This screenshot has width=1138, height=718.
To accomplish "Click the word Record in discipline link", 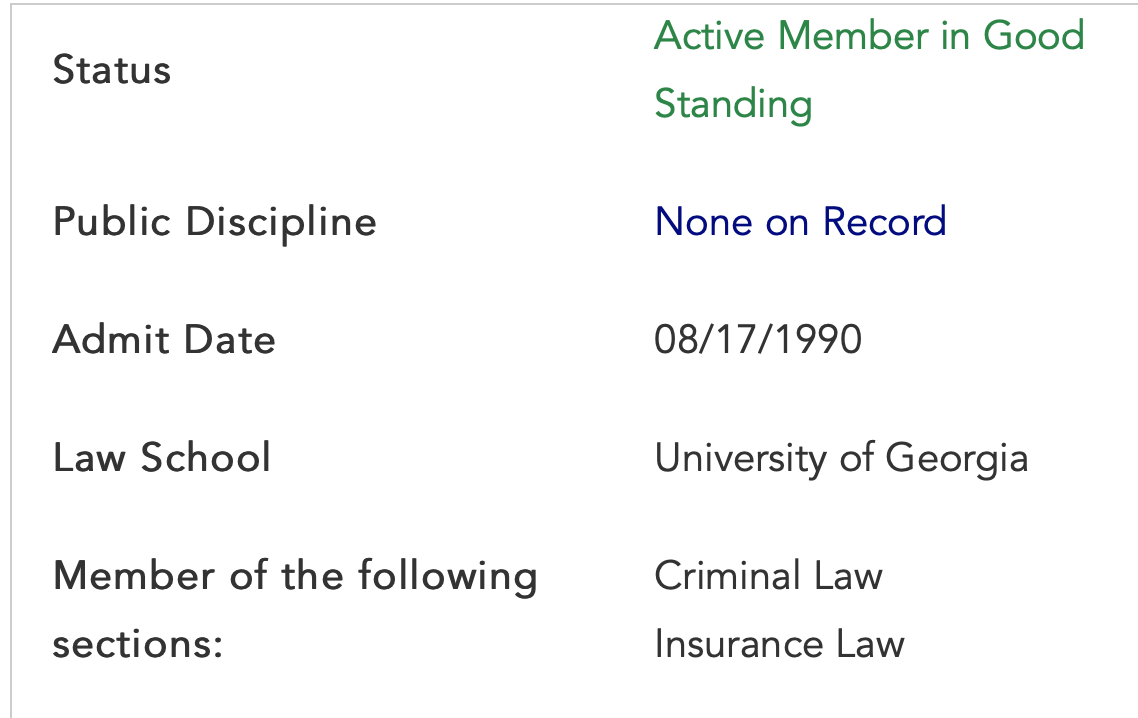I will (x=885, y=221).
